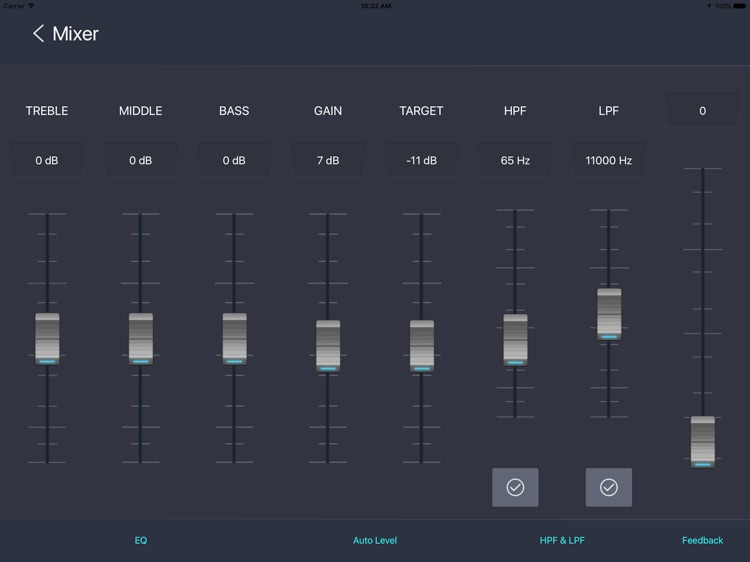Image resolution: width=750 pixels, height=562 pixels.
Task: Click the TARGET fader knob
Action: 422,346
